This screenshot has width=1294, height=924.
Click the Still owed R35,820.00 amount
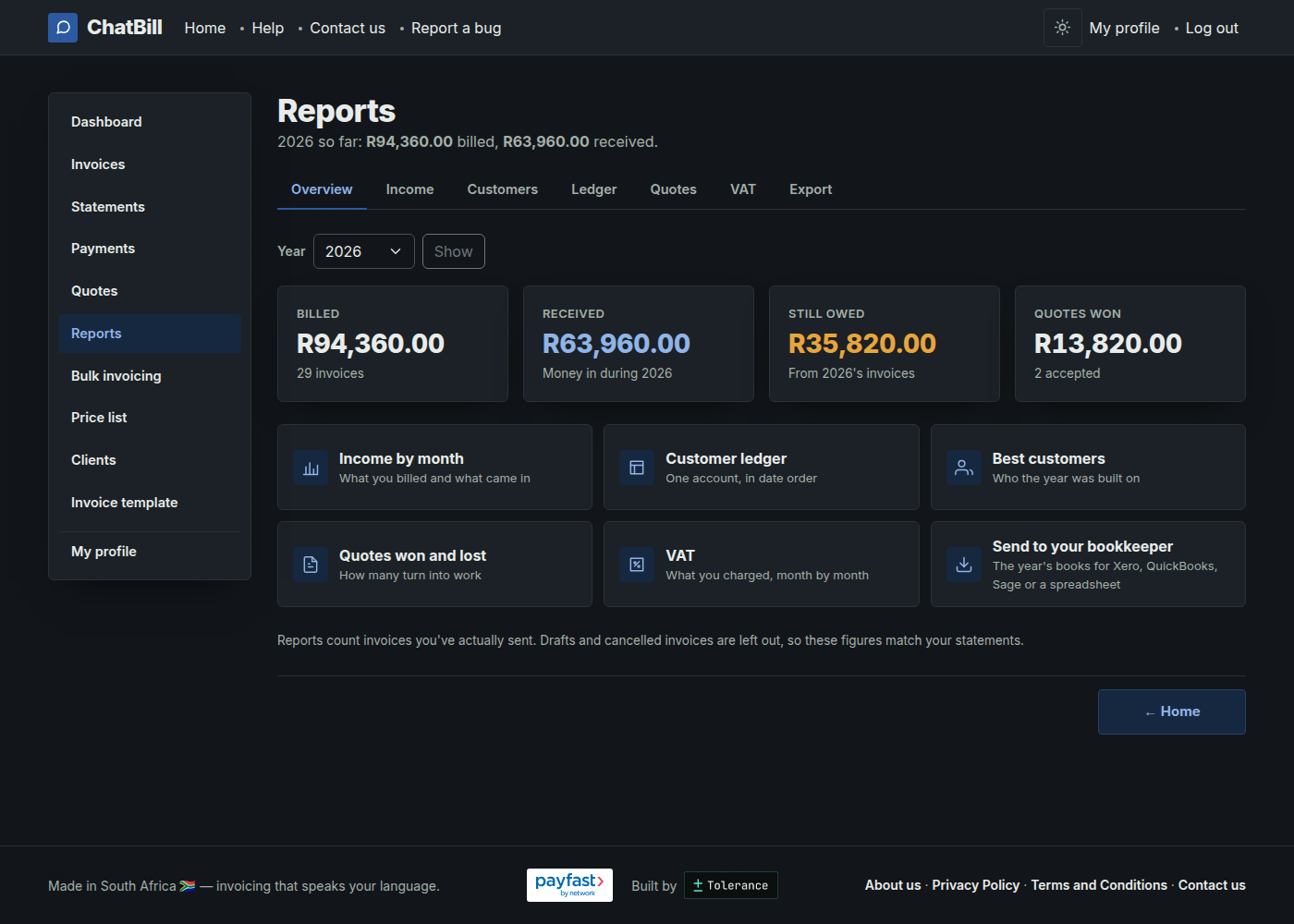[862, 344]
